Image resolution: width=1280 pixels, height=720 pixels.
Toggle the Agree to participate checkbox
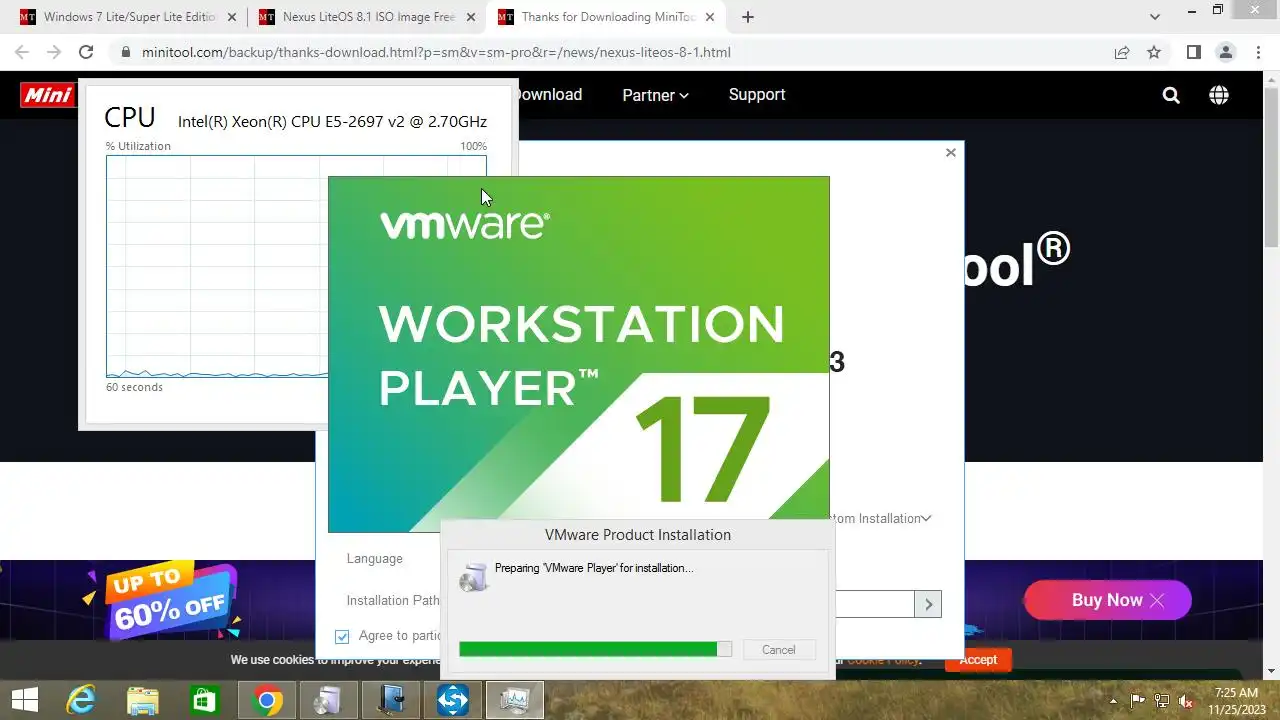tap(342, 636)
